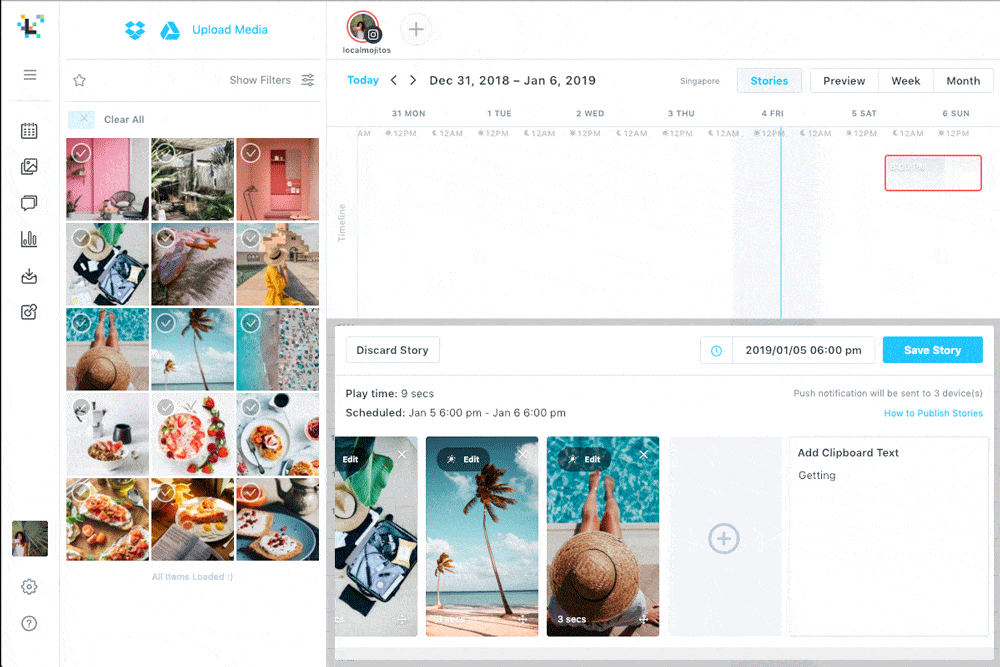Save the story with Save Story button
1000x667 pixels.
(x=932, y=350)
